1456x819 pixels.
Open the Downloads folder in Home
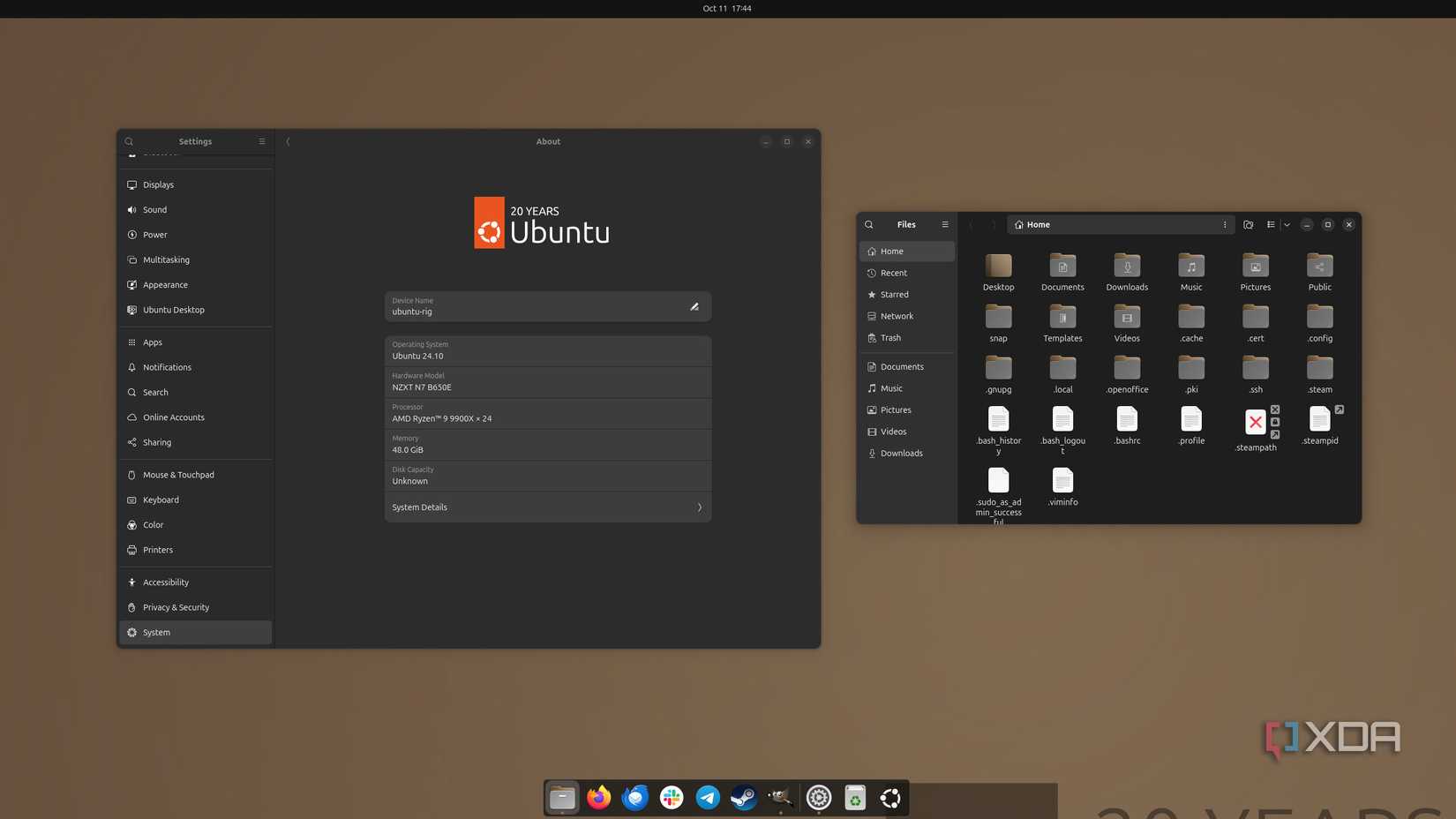(x=1126, y=271)
